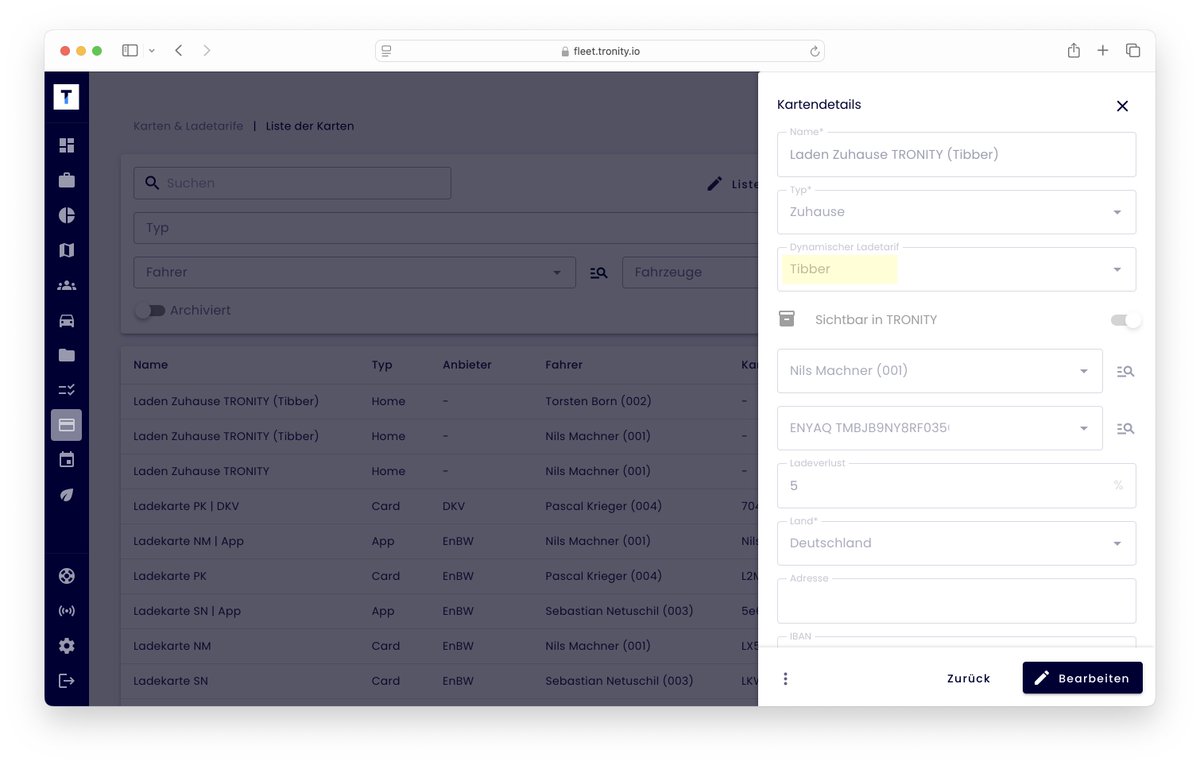Sort by the Typ column header
1200x765 pixels.
coord(382,365)
